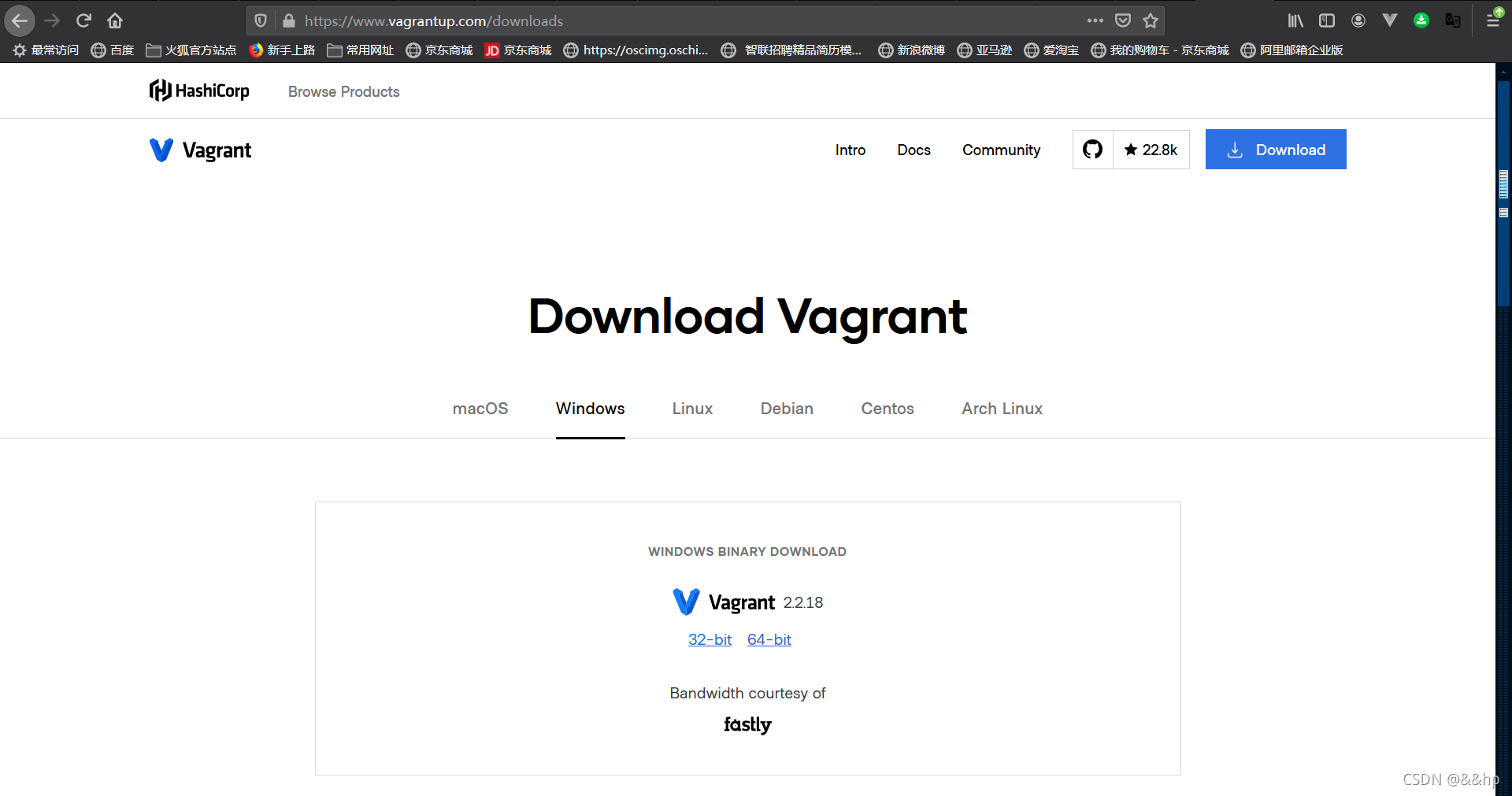Open the first 京东商城 globe bookmark
The image size is (1512, 796).
point(439,50)
